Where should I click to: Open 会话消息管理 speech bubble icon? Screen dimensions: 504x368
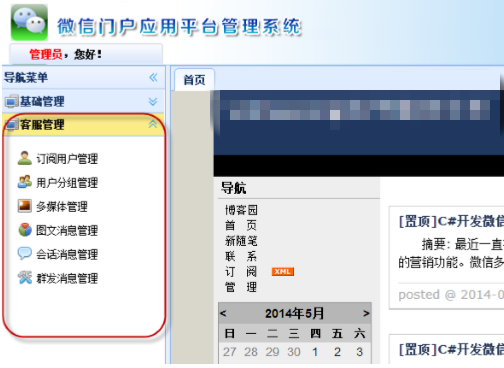click(x=25, y=254)
